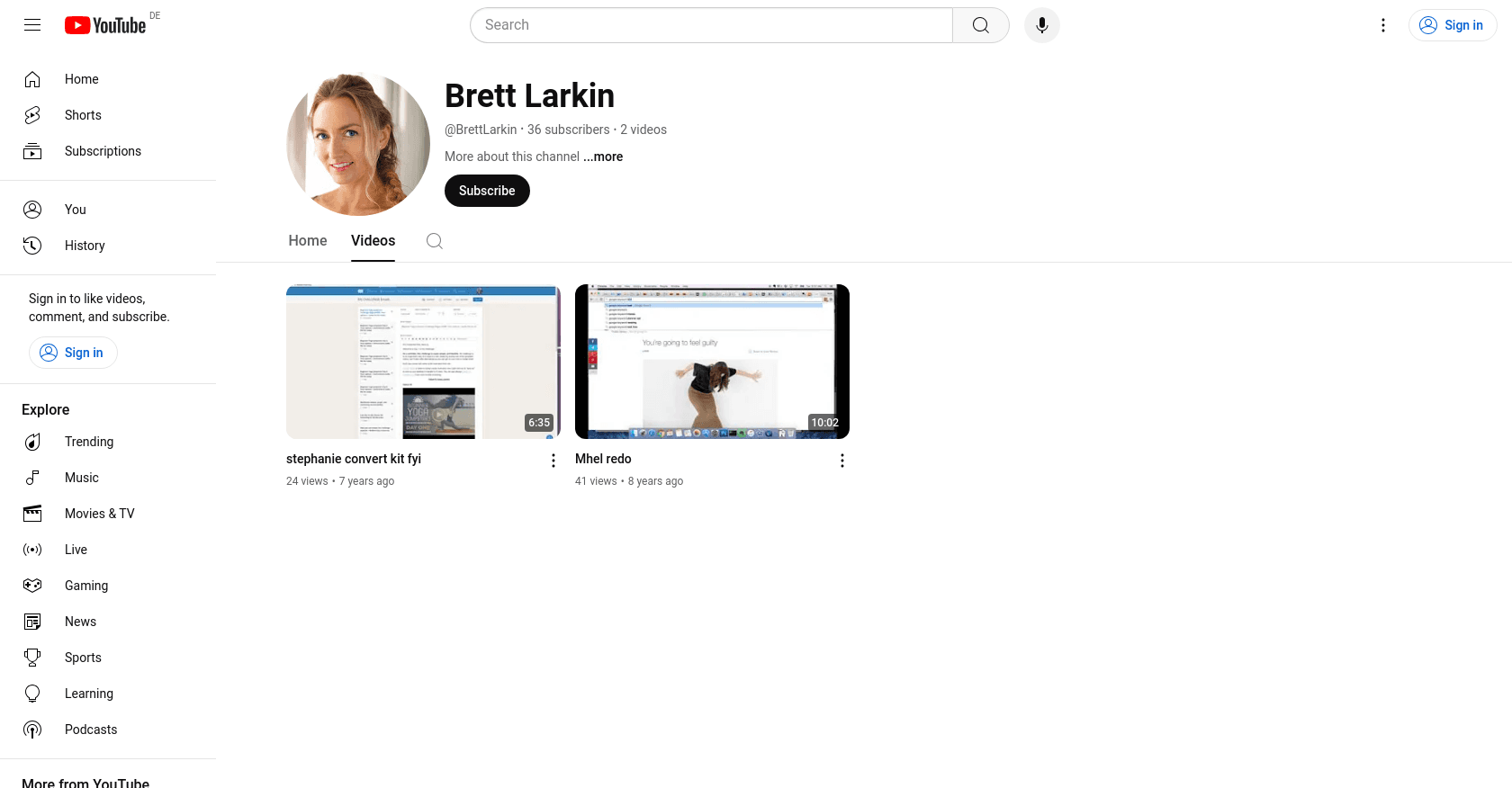Start voice search with microphone
Screen dimensions: 1512x788
[x=1041, y=25]
